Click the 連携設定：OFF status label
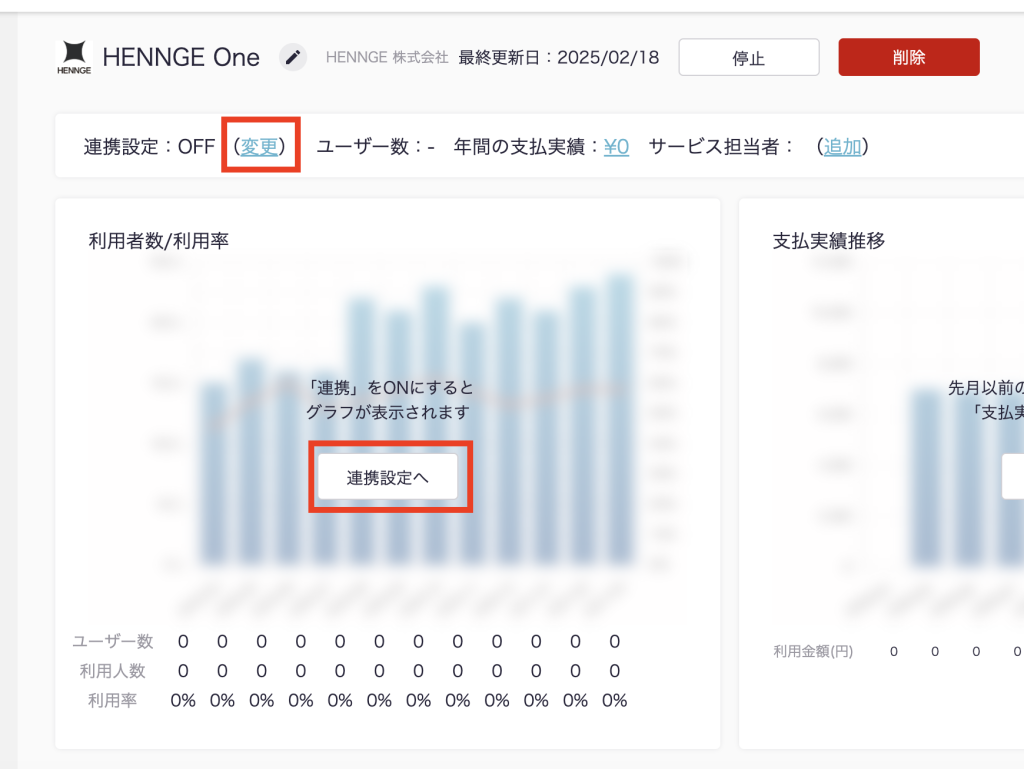Screen dimensions: 1024x769 coord(149,147)
